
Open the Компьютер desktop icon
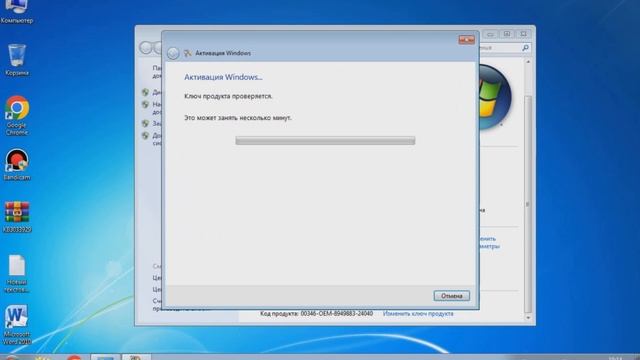pyautogui.click(x=17, y=12)
